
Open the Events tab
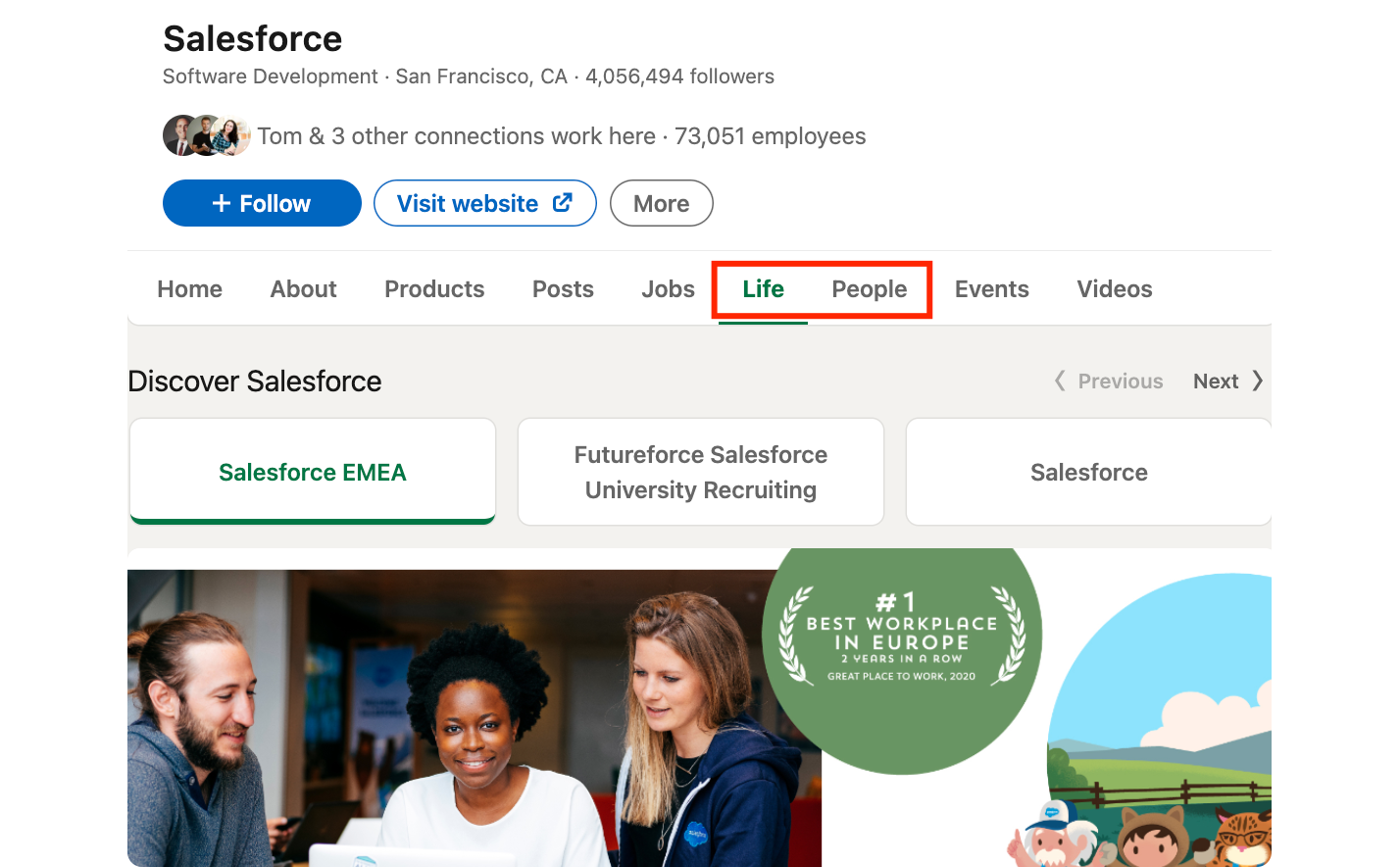pos(991,289)
